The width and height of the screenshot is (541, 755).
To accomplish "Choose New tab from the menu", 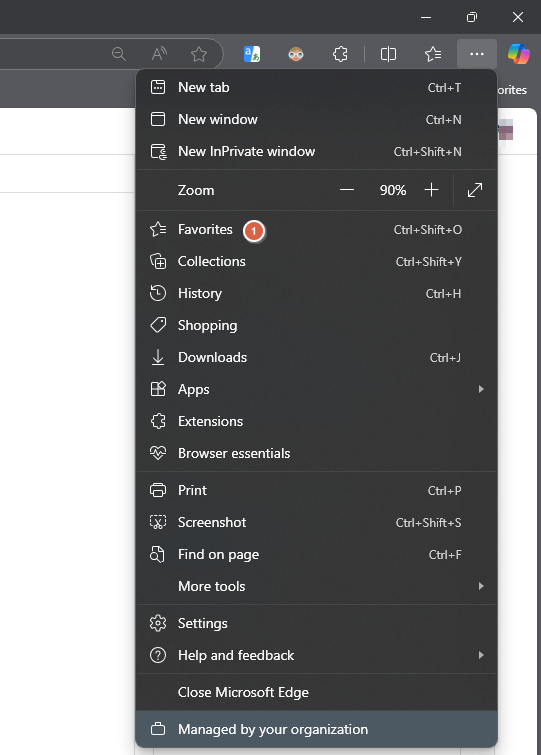I will tap(317, 88).
